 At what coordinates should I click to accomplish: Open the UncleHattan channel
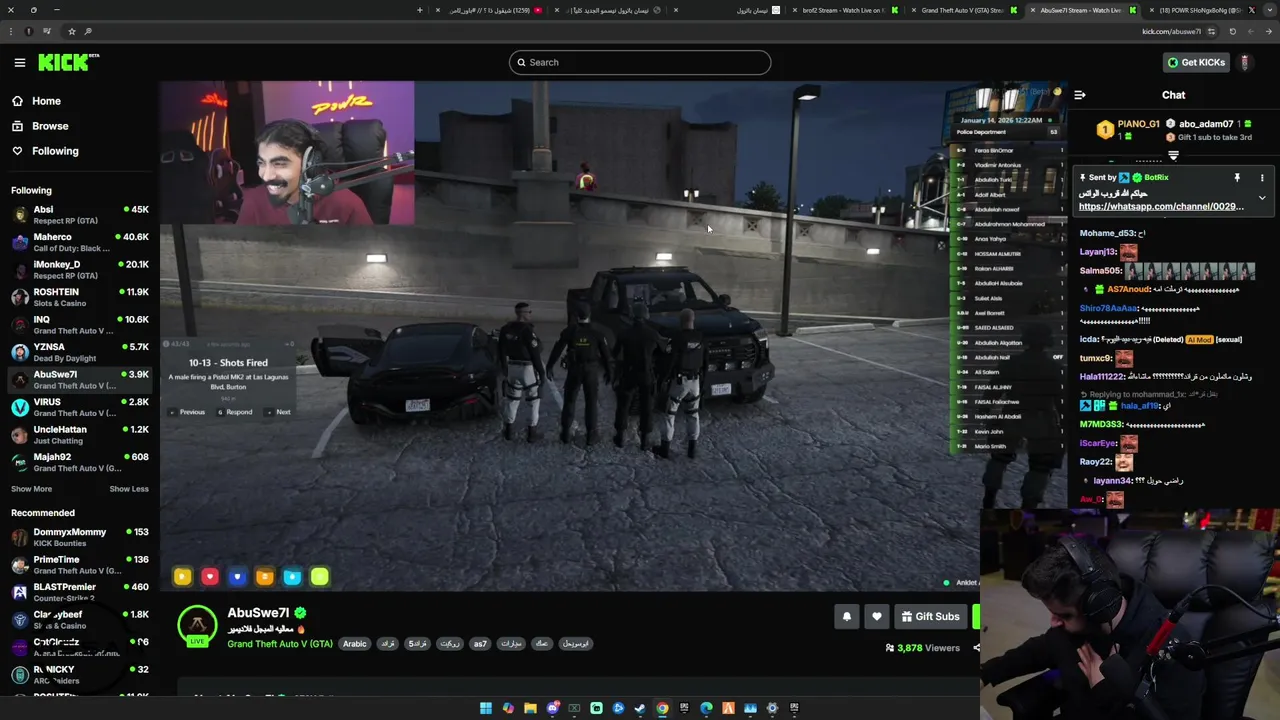click(80, 435)
